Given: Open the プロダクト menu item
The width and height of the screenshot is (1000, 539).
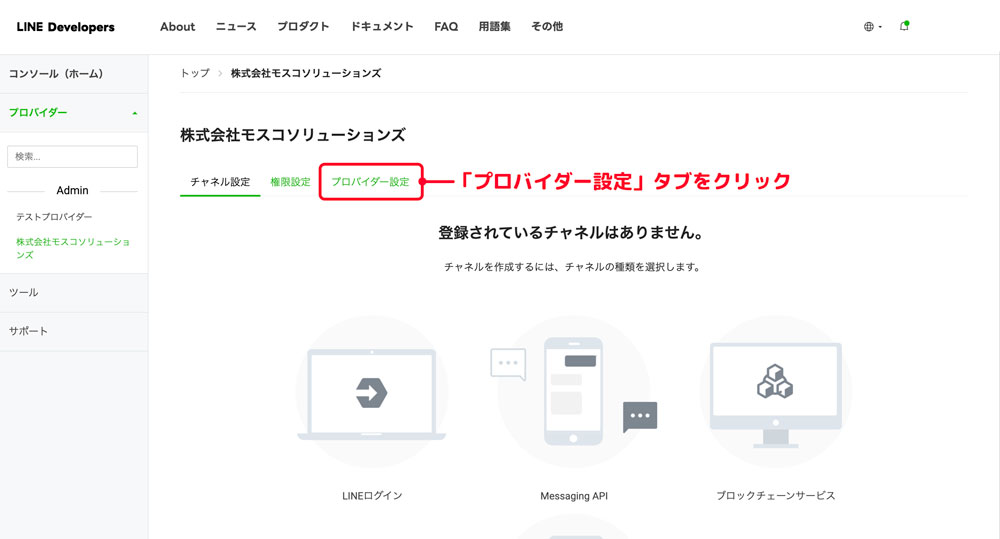Looking at the screenshot, I should click(303, 27).
